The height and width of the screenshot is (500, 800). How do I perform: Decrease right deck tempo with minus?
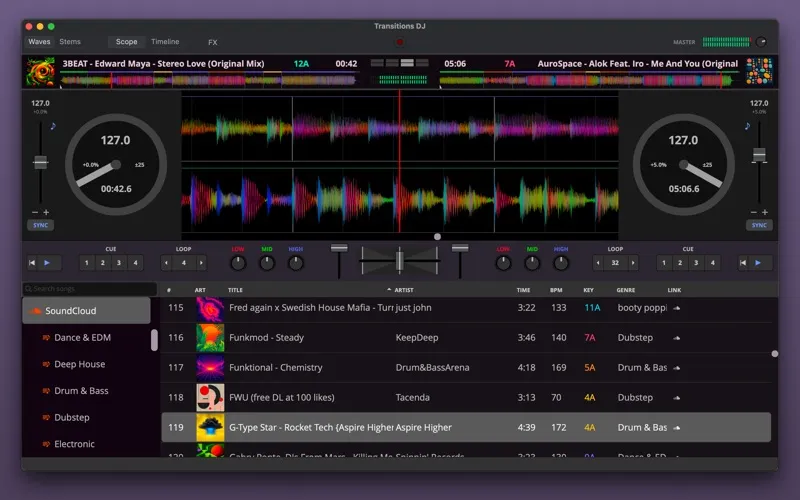click(x=754, y=212)
